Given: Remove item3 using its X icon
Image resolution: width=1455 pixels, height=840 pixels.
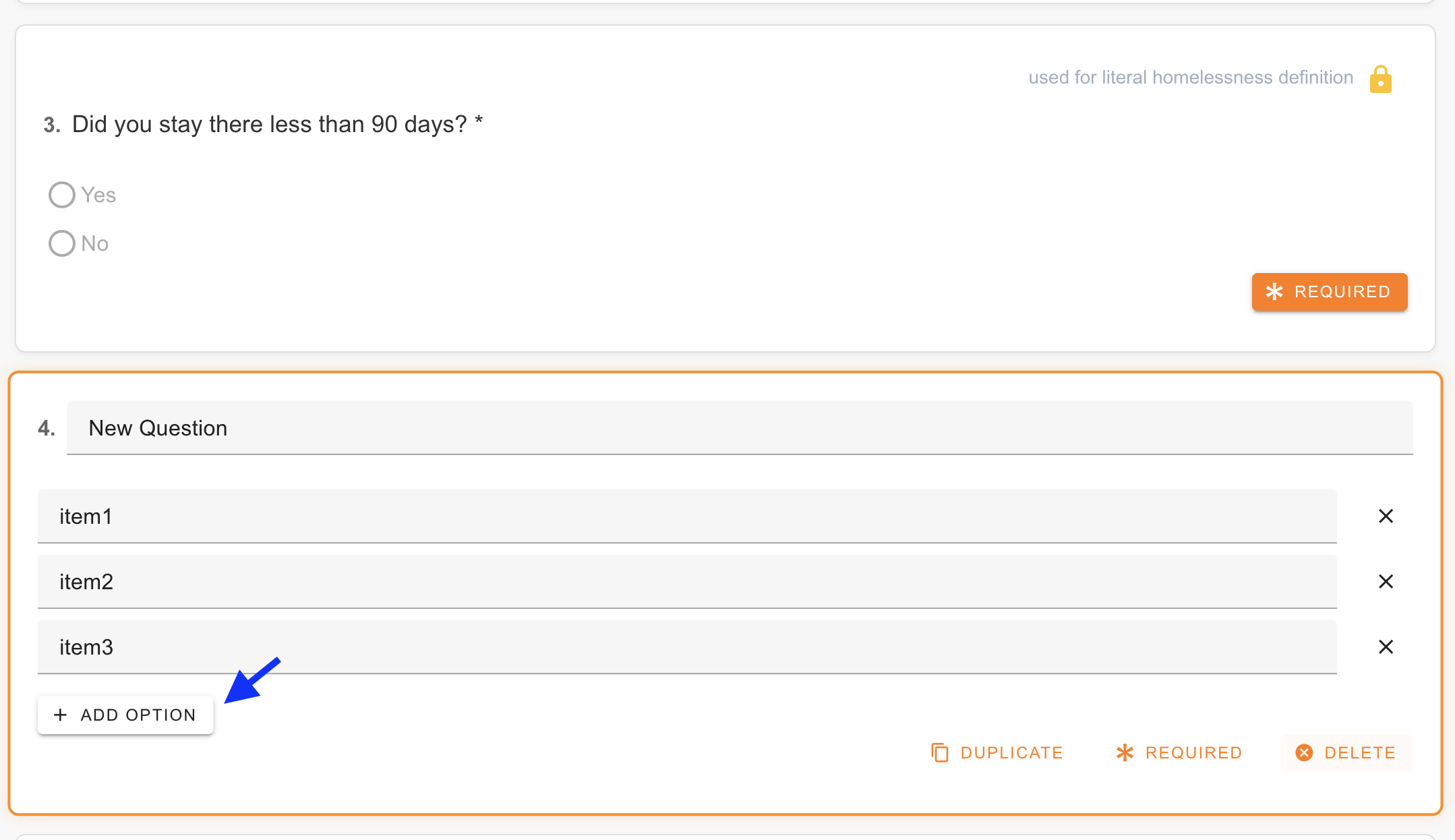Looking at the screenshot, I should click(1386, 647).
